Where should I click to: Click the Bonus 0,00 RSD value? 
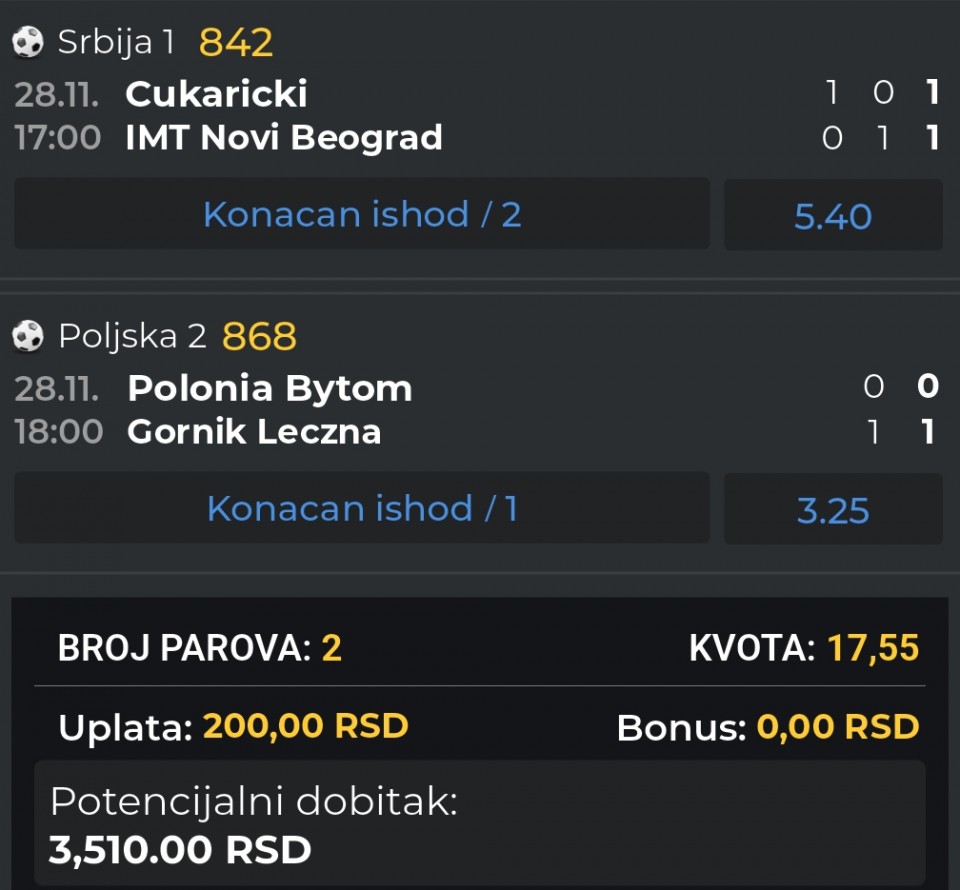click(x=837, y=727)
